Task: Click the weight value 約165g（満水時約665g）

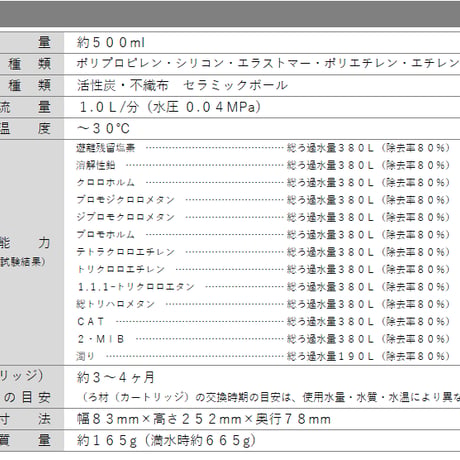Action: [166, 441]
